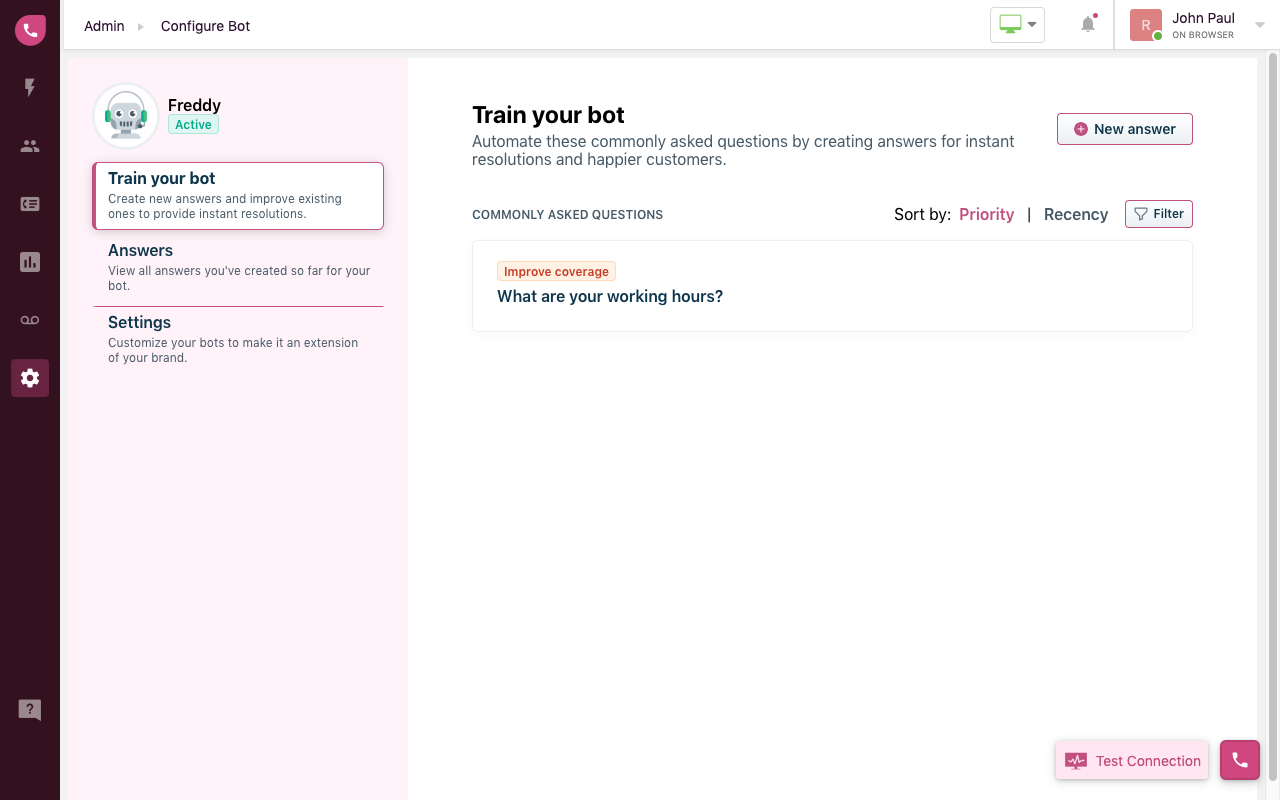Click the Freddy bot avatar image
Viewport: 1280px width, 800px height.
[125, 115]
